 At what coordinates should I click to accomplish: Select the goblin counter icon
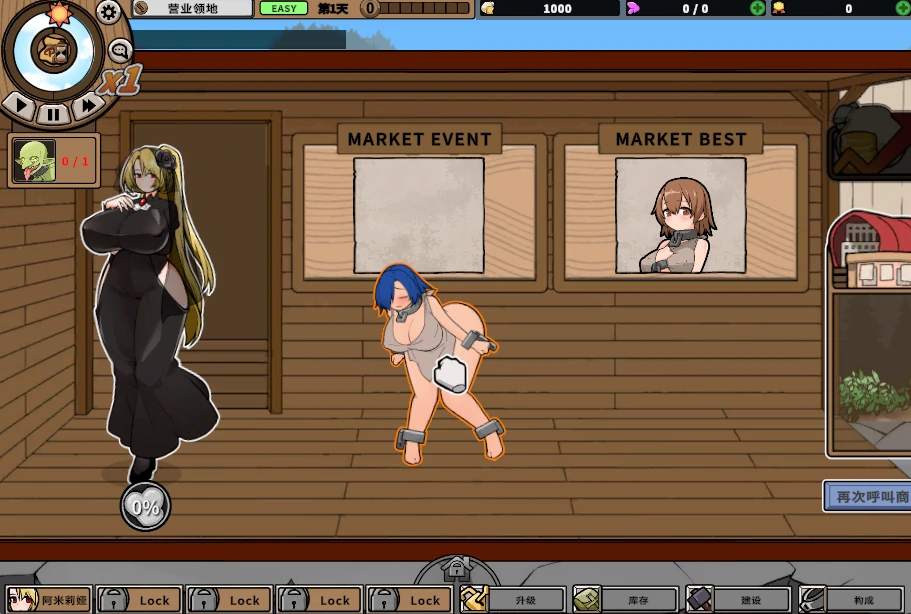click(x=33, y=160)
